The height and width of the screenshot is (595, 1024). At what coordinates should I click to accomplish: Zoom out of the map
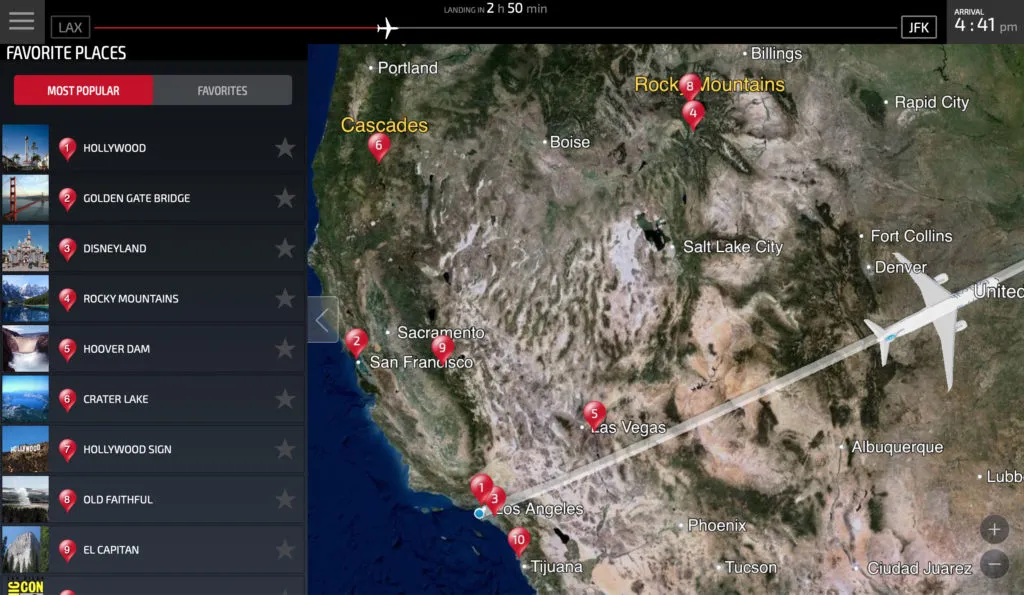point(995,563)
